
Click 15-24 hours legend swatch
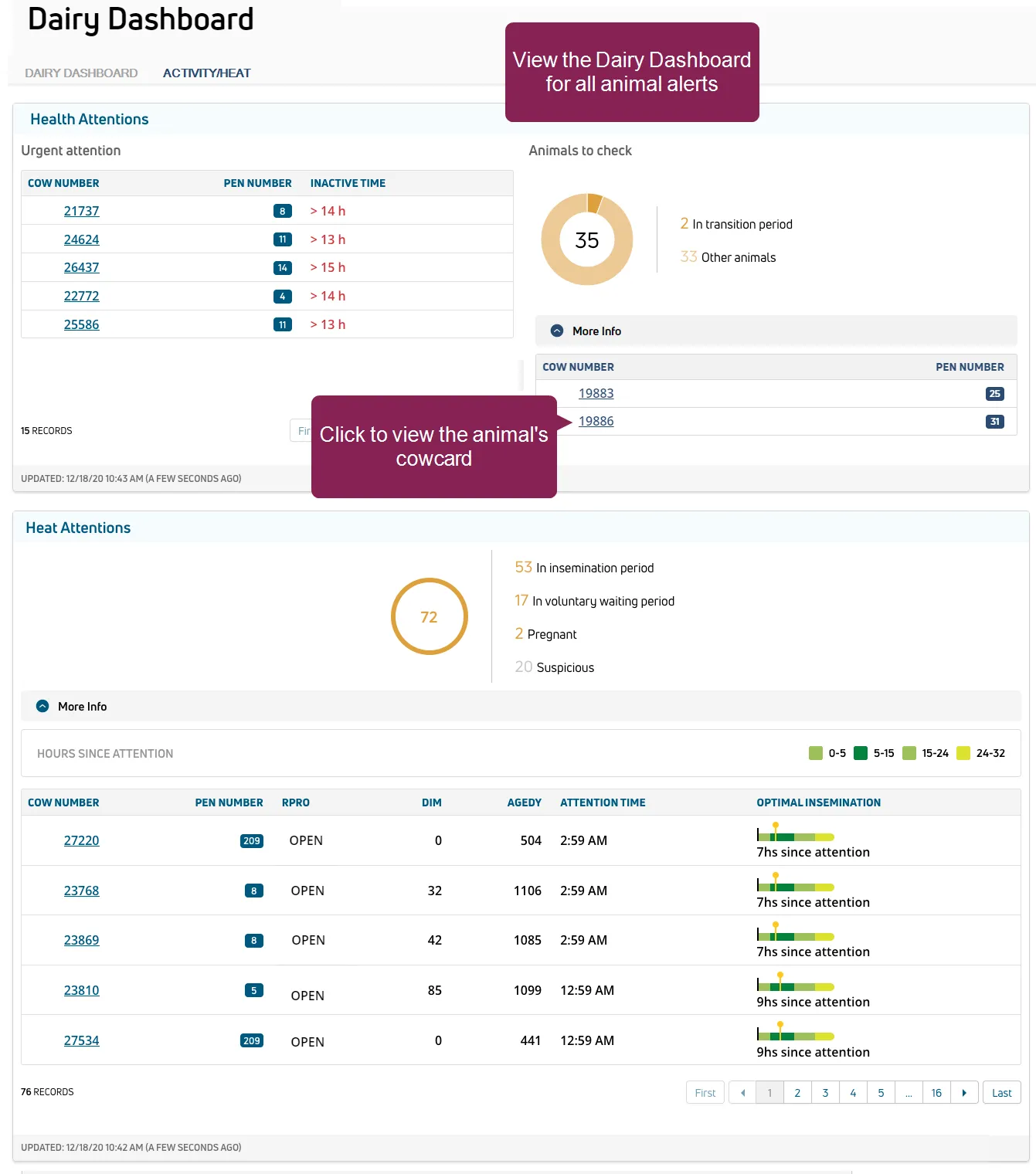click(x=909, y=753)
